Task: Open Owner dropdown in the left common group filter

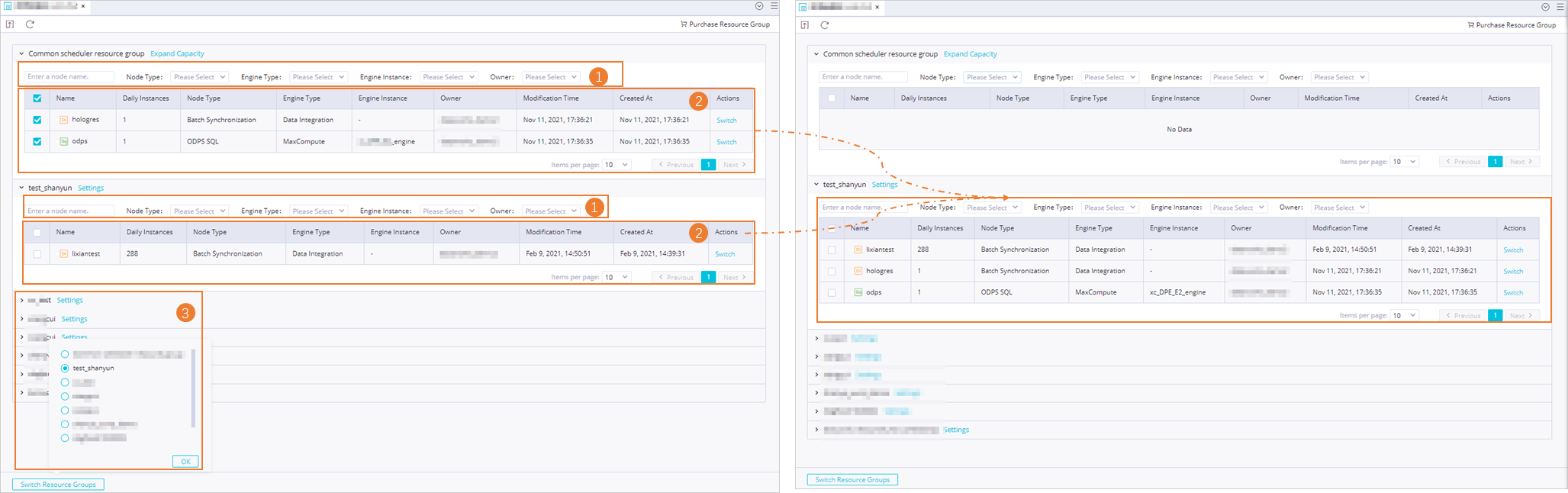Action: (x=551, y=77)
